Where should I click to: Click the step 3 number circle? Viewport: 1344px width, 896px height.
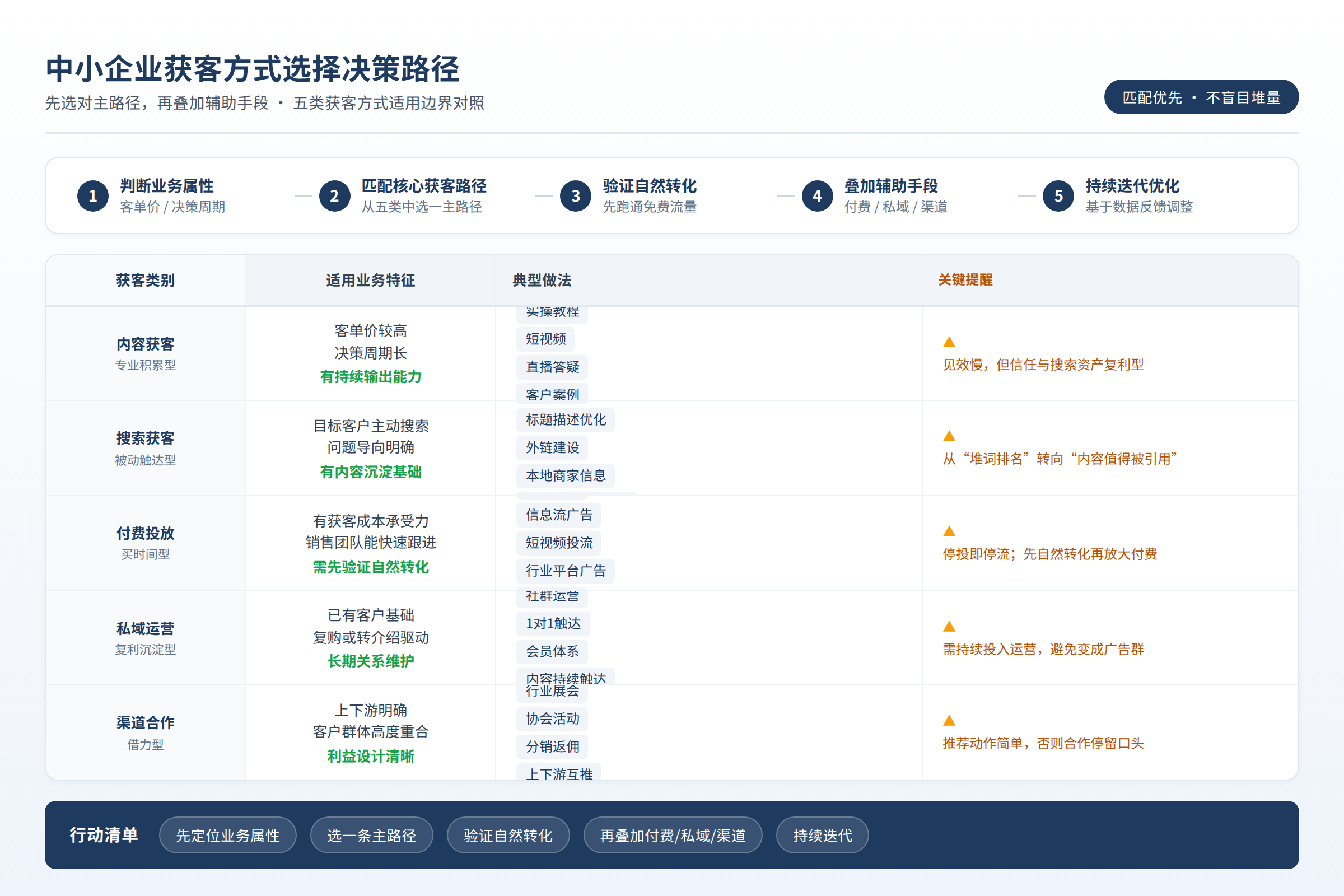(576, 196)
